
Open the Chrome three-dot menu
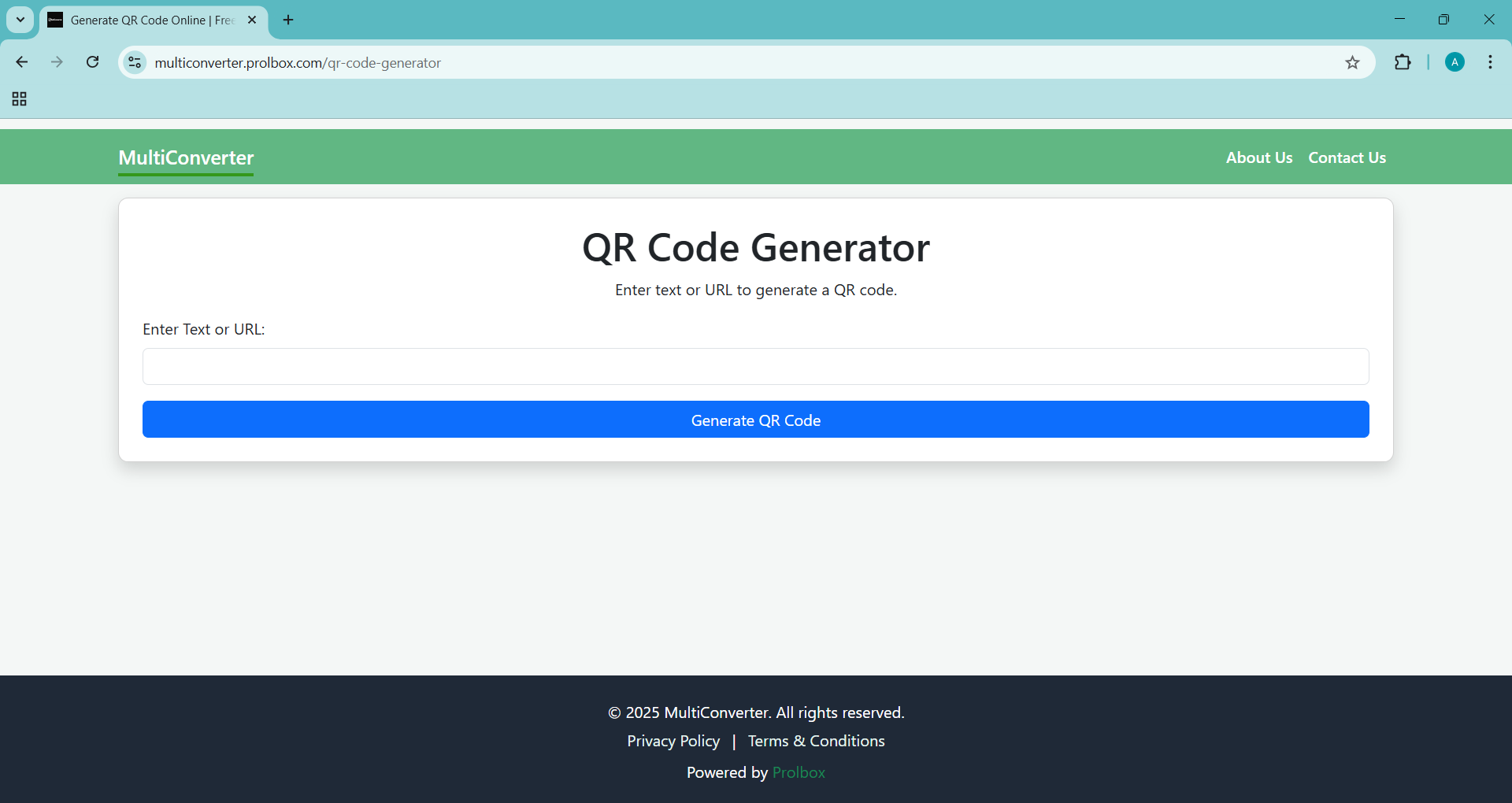point(1490,62)
